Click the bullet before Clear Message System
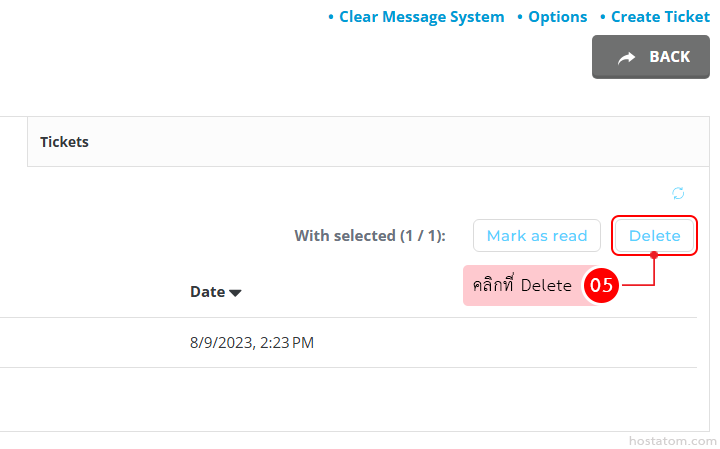Screen dimensions: 720x449 331,17
